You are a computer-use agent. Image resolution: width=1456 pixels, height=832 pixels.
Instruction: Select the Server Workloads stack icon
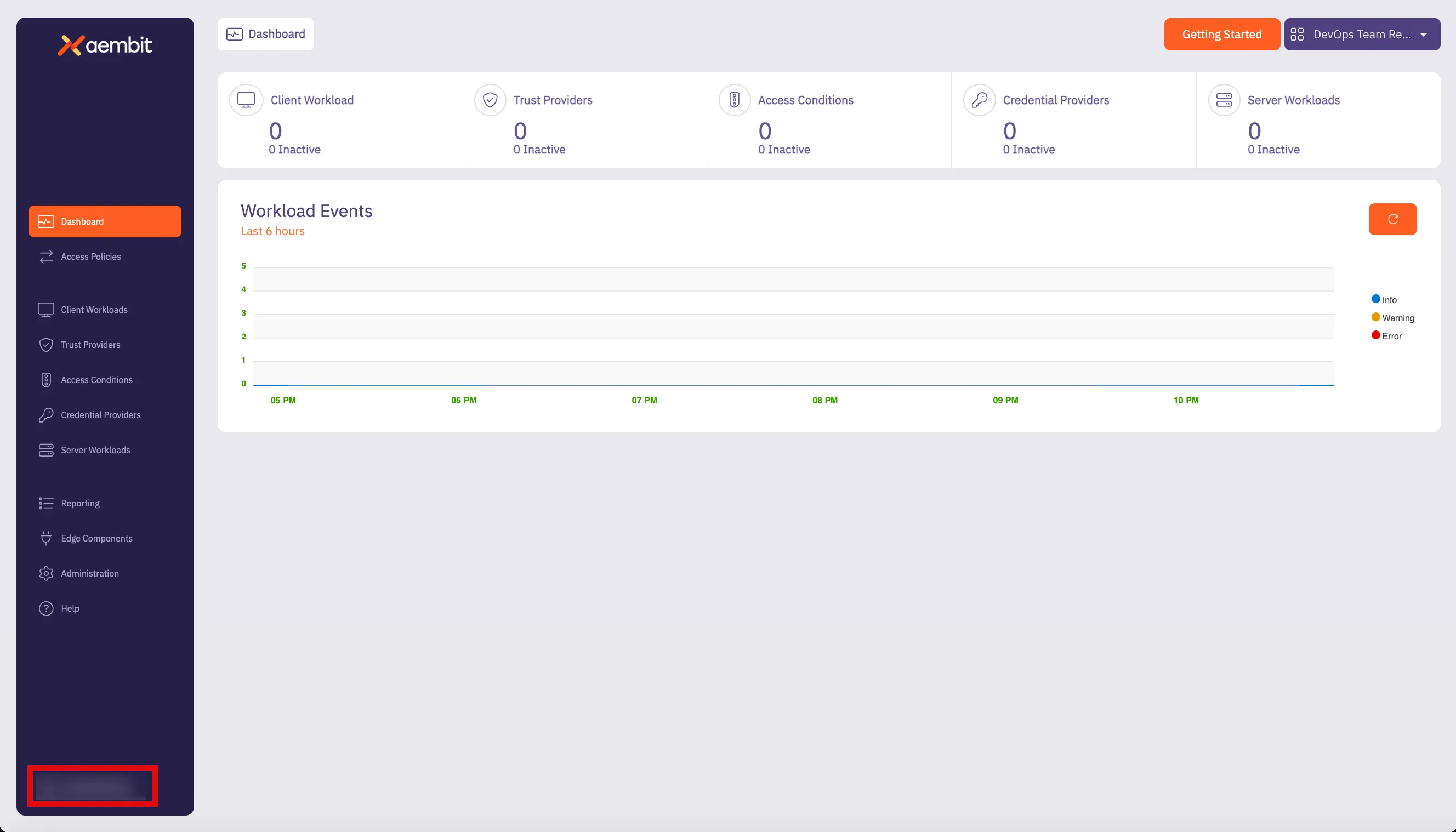pos(46,450)
